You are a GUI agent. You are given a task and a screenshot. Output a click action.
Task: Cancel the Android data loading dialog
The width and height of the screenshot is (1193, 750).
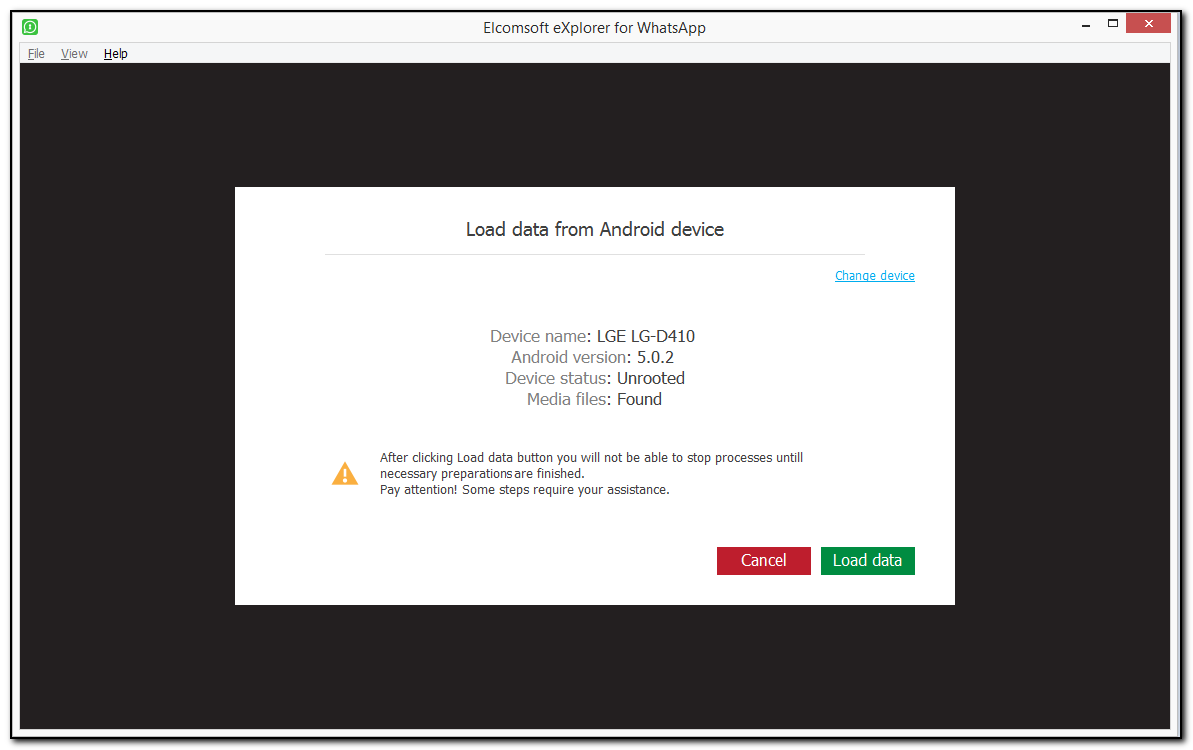point(763,561)
